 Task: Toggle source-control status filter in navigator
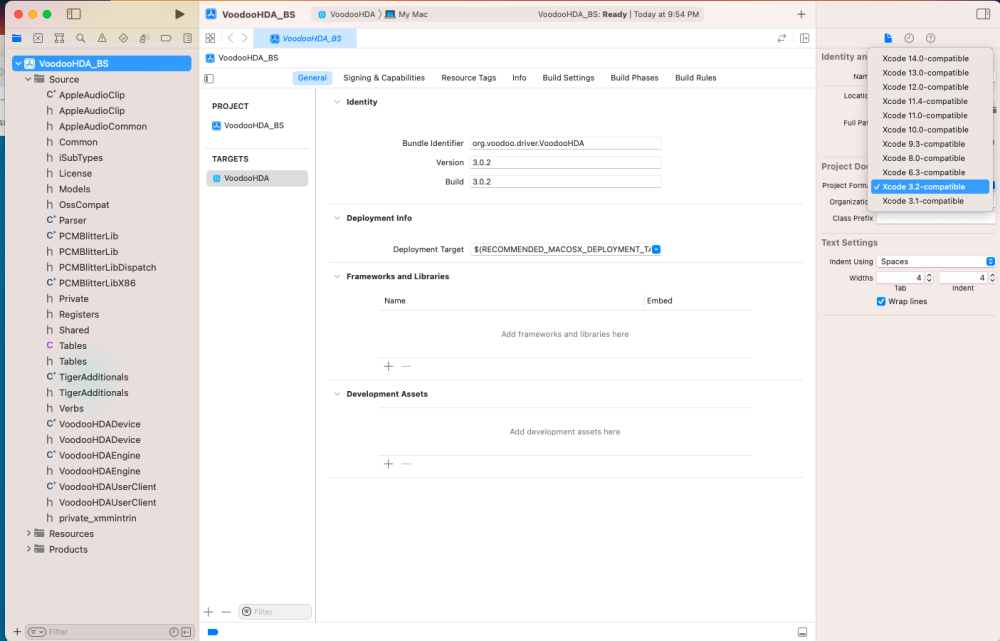[x=186, y=632]
